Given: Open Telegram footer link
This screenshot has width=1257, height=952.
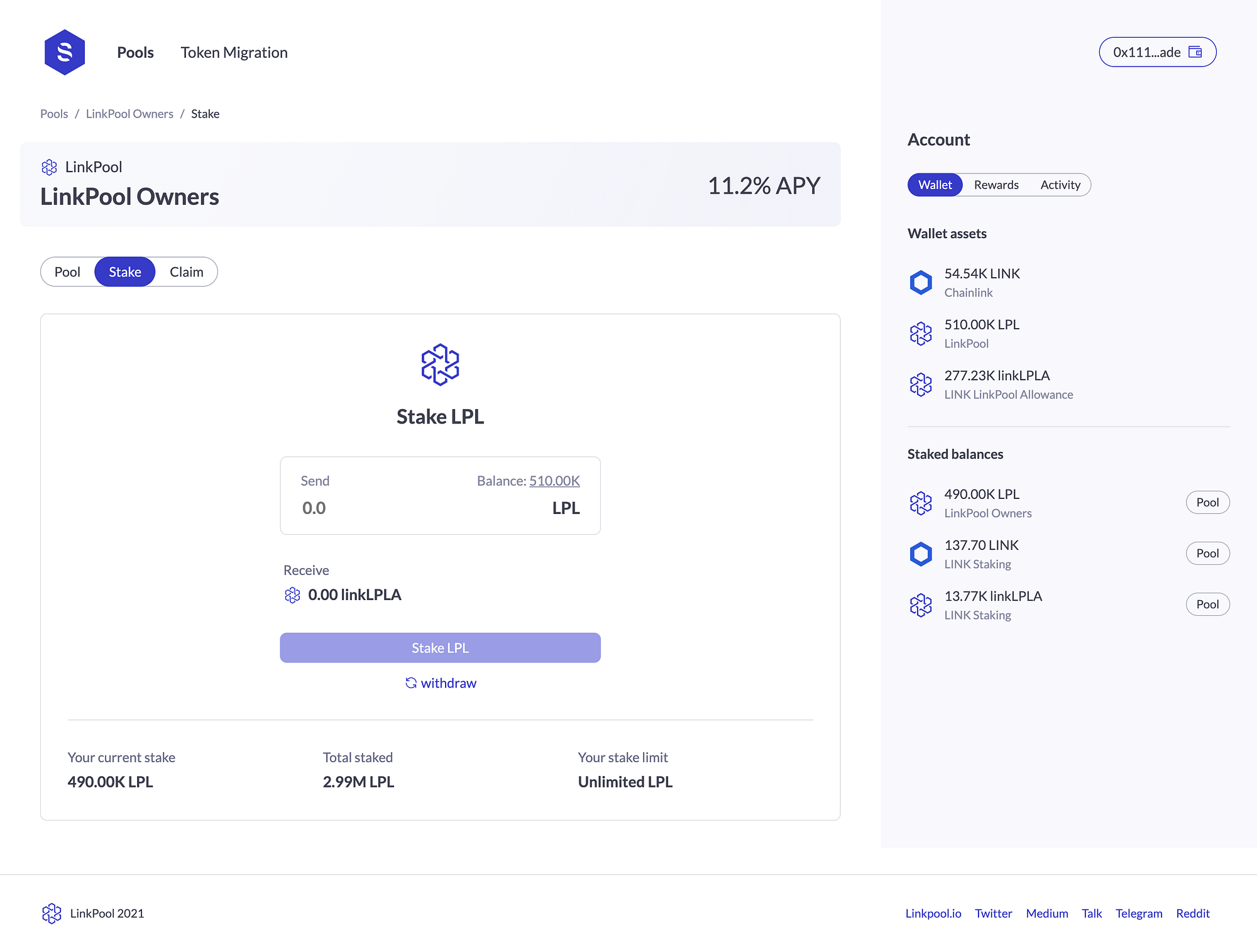Looking at the screenshot, I should click(x=1139, y=914).
